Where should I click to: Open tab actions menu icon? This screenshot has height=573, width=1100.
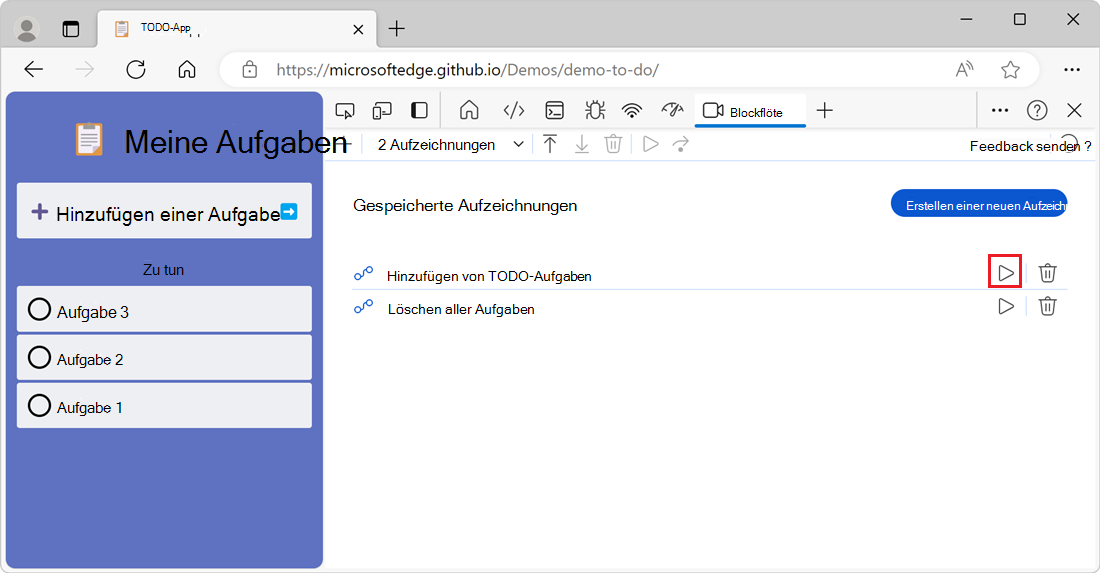[71, 29]
